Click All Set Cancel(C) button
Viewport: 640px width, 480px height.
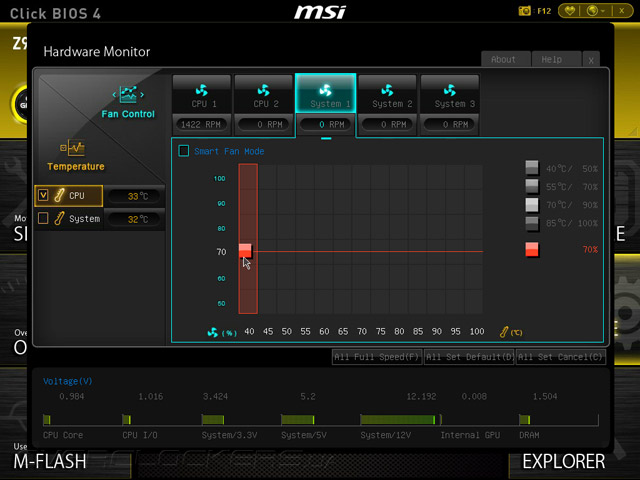[x=560, y=357]
